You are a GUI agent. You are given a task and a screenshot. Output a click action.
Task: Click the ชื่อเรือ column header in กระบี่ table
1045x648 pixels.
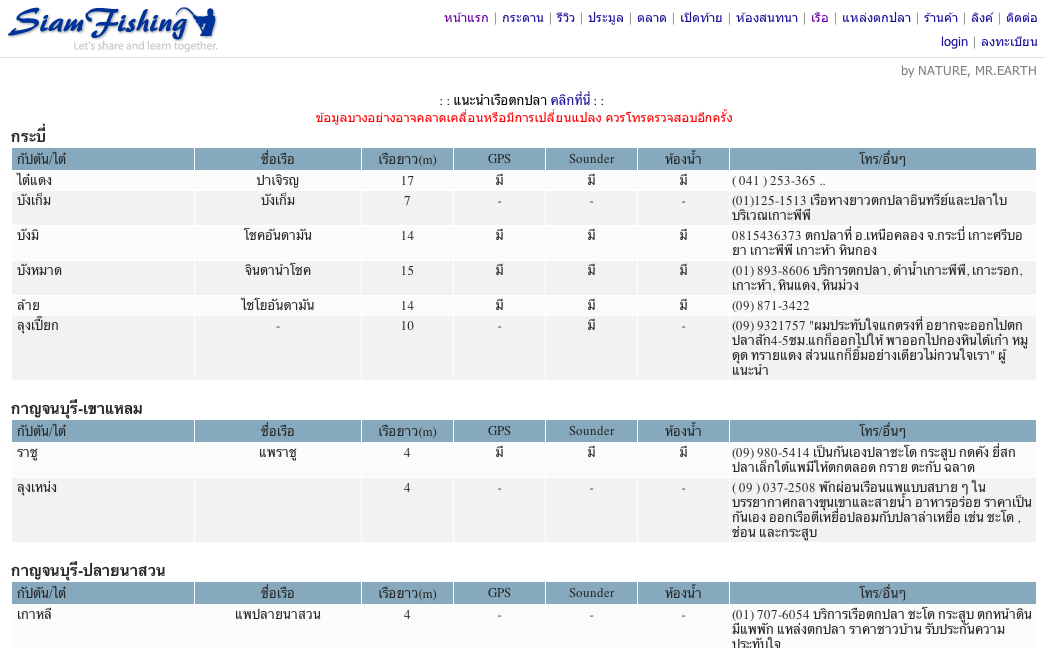click(x=277, y=159)
